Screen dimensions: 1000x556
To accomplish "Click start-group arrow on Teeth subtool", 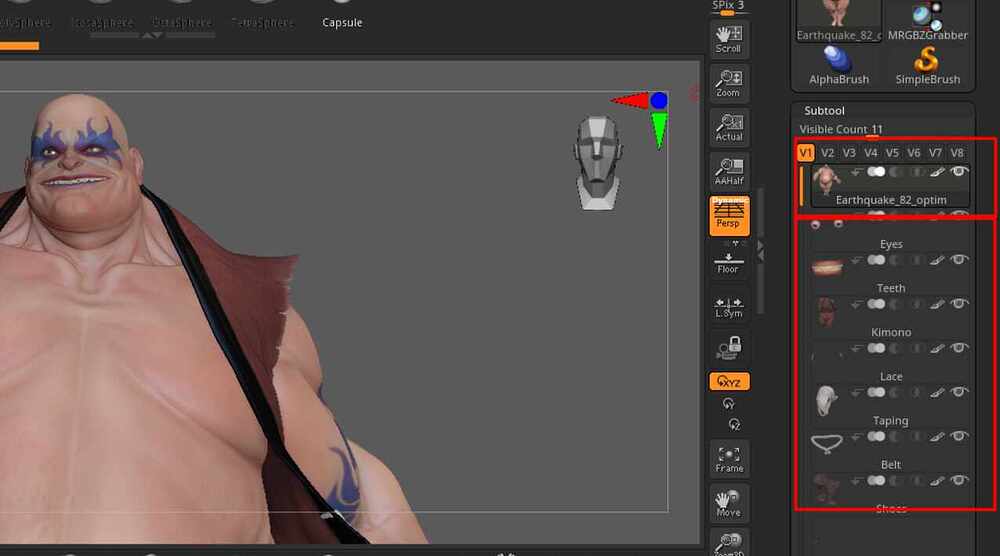I will tap(857, 260).
